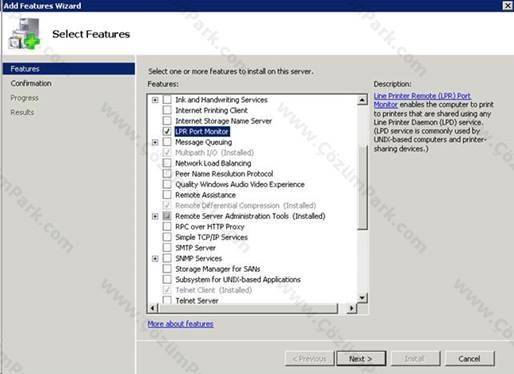Select the Features step in sidebar
This screenshot has width=514, height=374.
69,69
